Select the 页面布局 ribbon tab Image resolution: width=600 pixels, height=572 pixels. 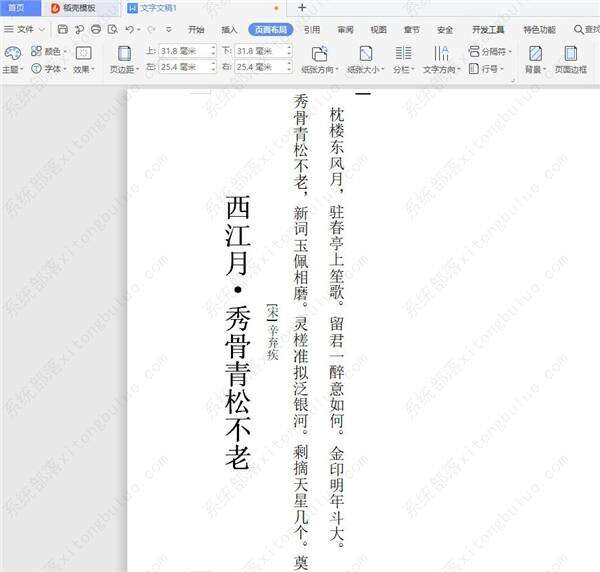271,29
